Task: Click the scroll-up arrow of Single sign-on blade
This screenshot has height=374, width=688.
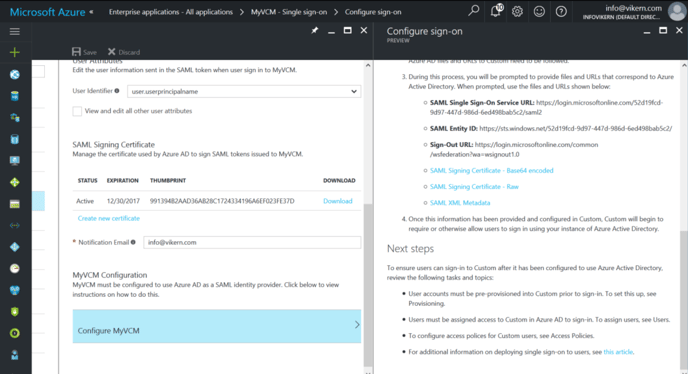Action: pyautogui.click(x=368, y=65)
